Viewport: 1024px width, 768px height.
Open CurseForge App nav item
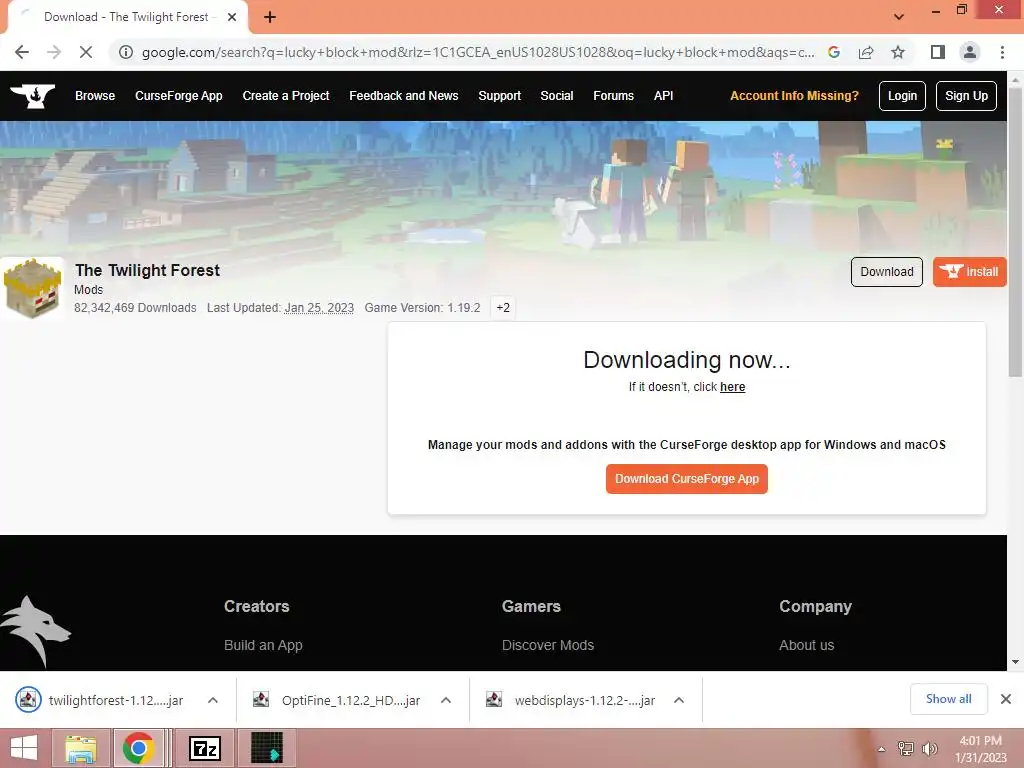tap(179, 96)
